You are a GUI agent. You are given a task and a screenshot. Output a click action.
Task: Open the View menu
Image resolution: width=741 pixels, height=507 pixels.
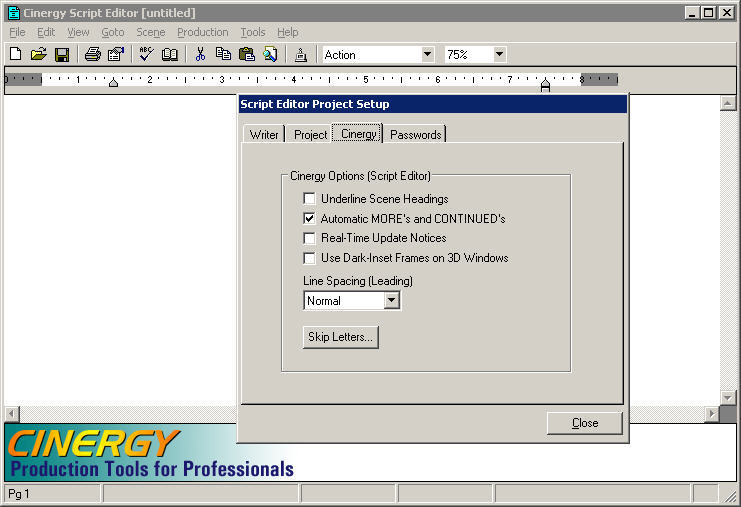tap(78, 32)
